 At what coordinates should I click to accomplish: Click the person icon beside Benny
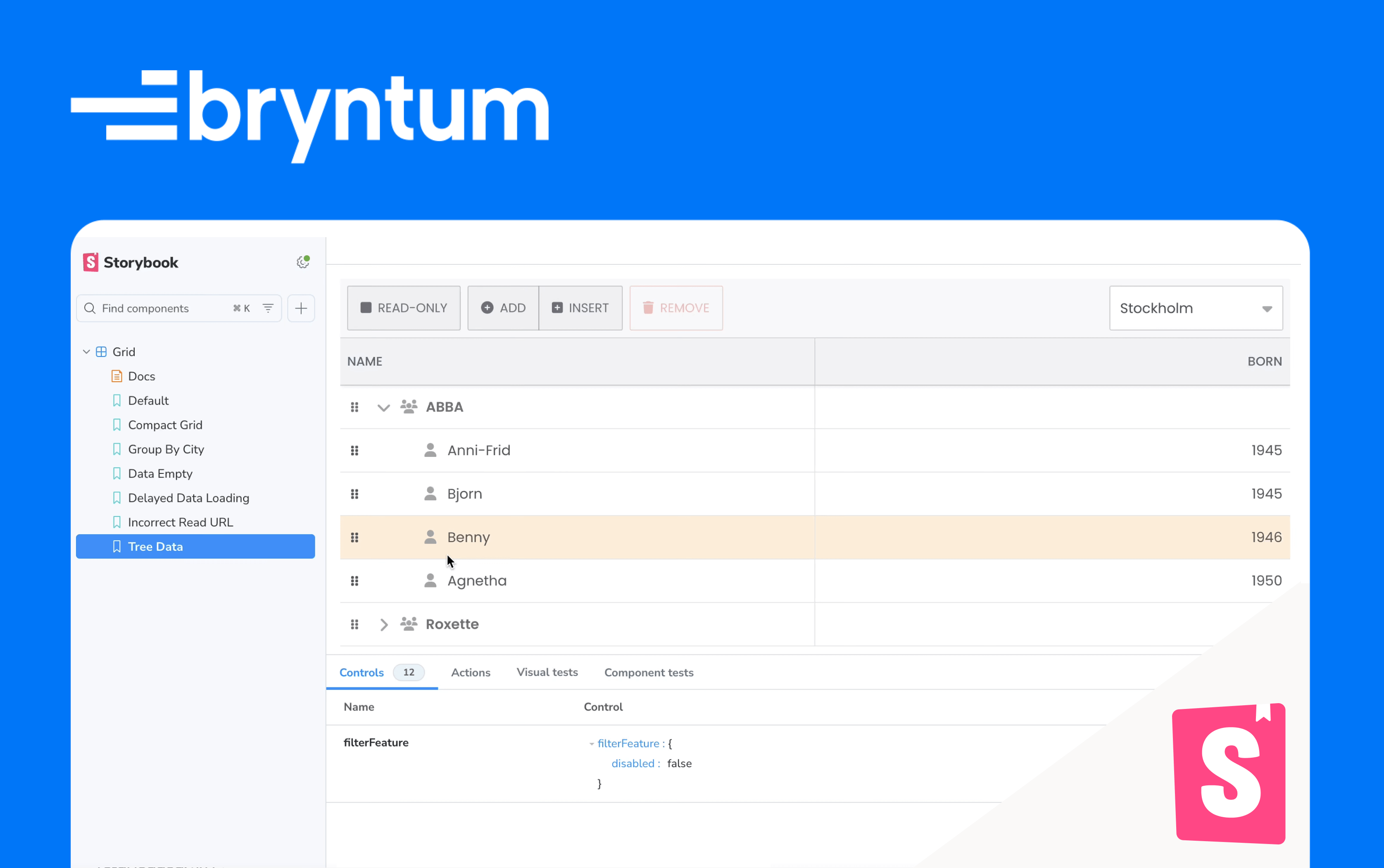(430, 537)
